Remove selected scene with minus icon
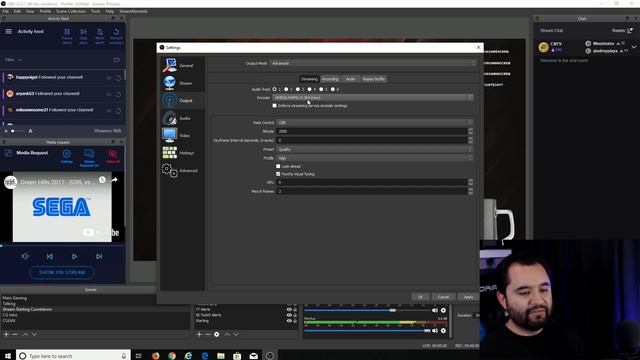Screen dimensions: 640x360 (15, 334)
